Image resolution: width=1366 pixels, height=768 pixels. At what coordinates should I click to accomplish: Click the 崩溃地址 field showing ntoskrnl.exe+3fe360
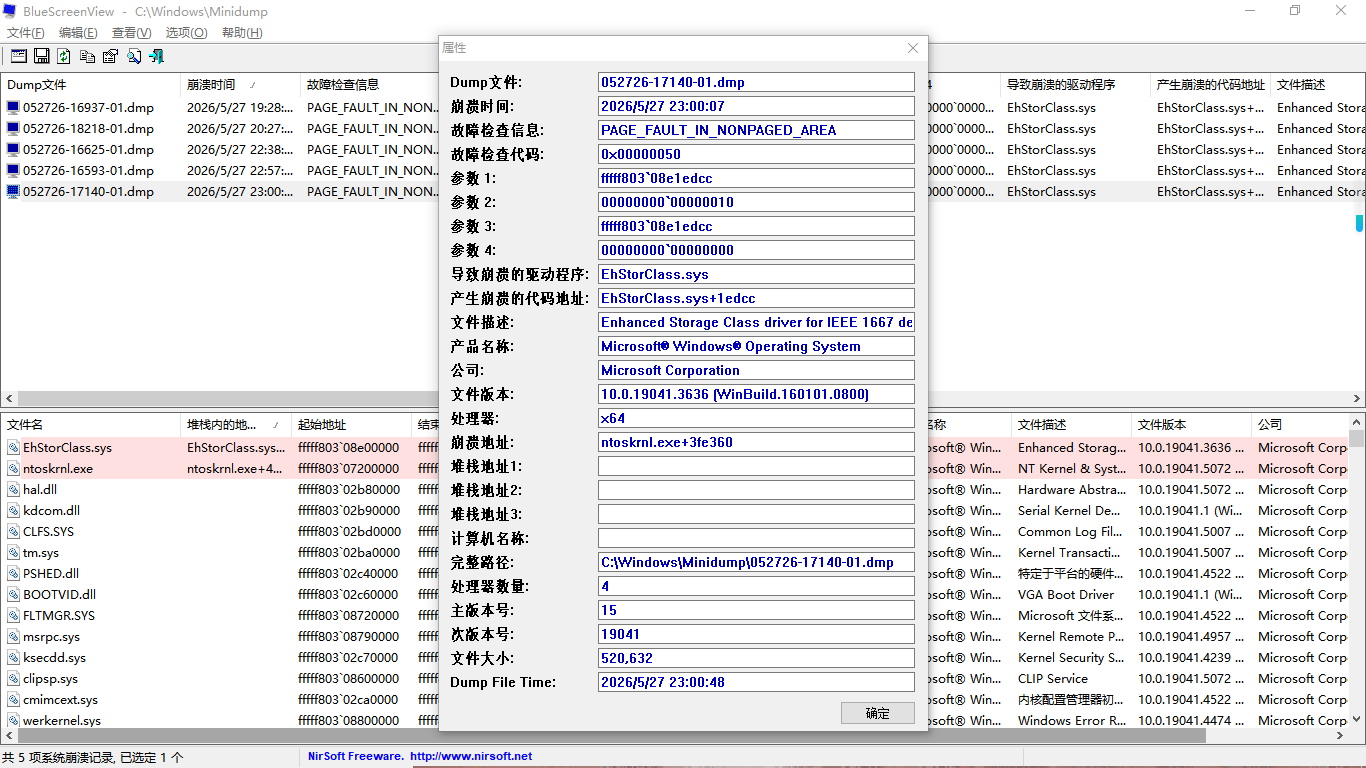[756, 442]
